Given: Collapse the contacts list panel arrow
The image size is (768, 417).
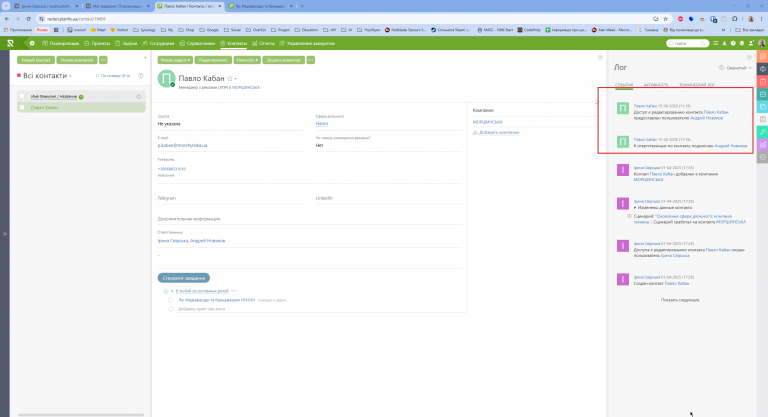Looking at the screenshot, I should (x=145, y=58).
